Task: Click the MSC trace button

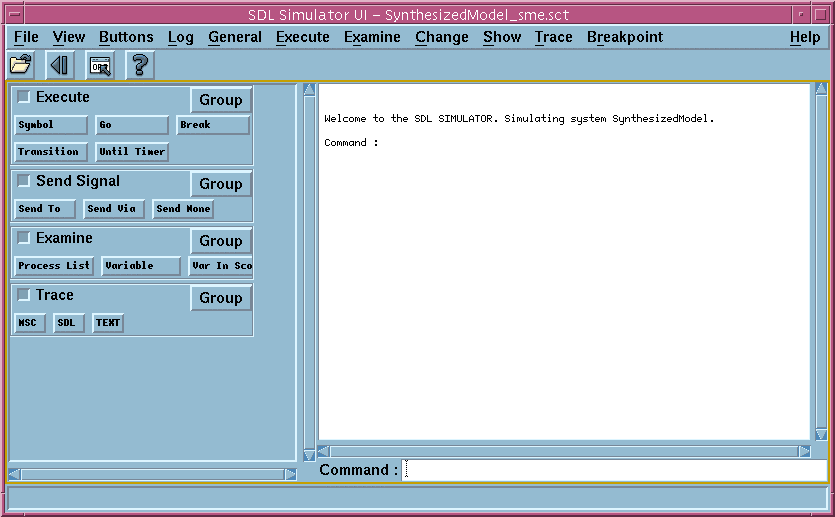Action: point(29,323)
